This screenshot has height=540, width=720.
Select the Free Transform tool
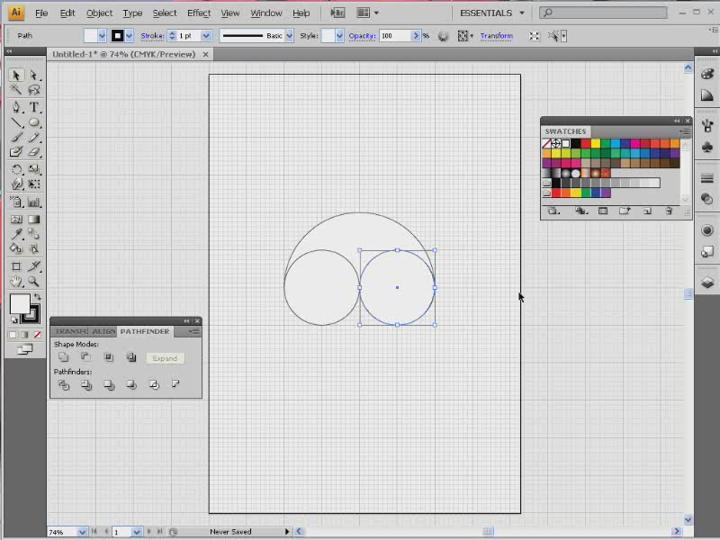(34, 184)
